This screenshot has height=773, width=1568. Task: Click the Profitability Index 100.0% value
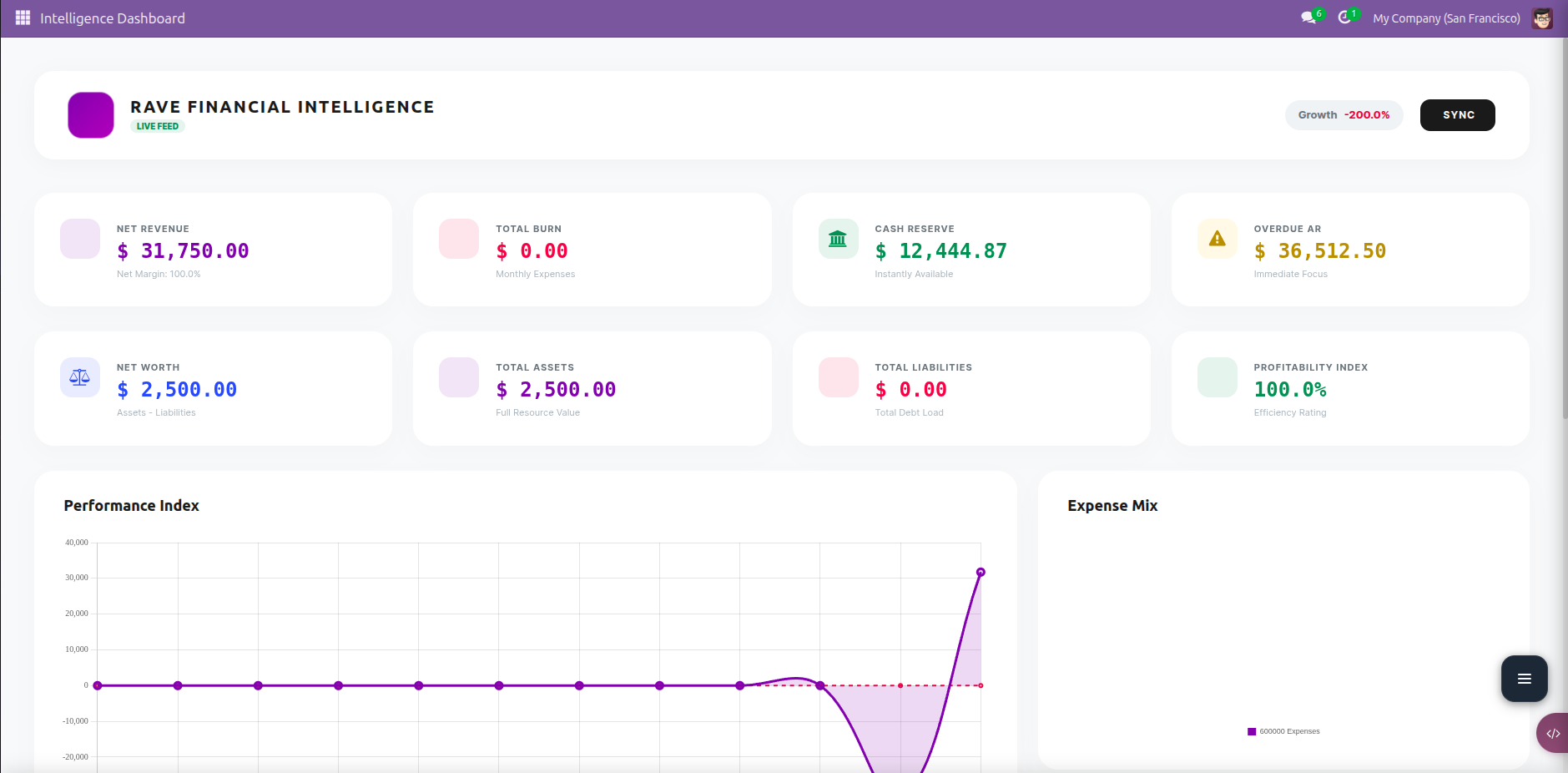pyautogui.click(x=1289, y=390)
